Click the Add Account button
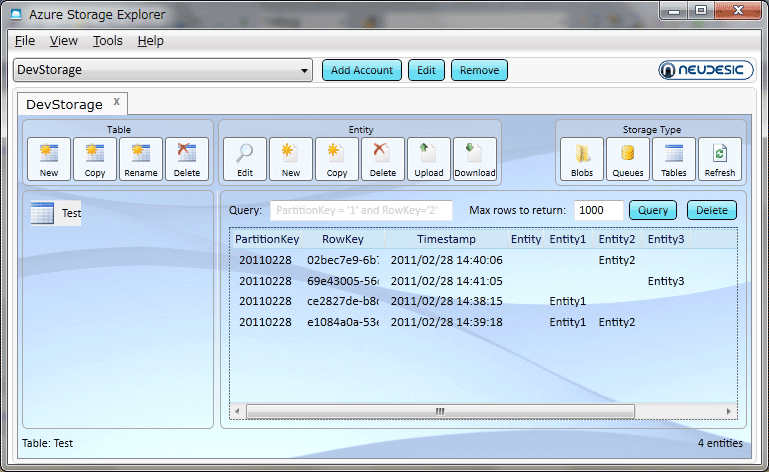The width and height of the screenshot is (769, 472). [x=362, y=70]
